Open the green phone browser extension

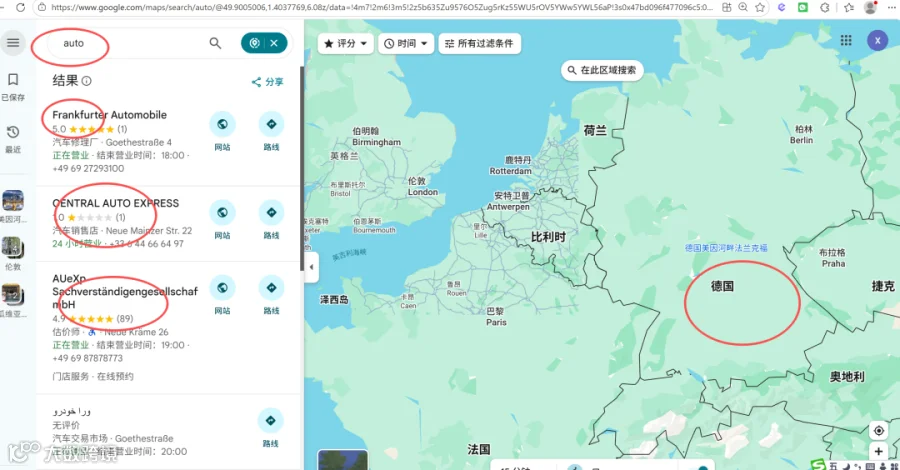pyautogui.click(x=803, y=7)
